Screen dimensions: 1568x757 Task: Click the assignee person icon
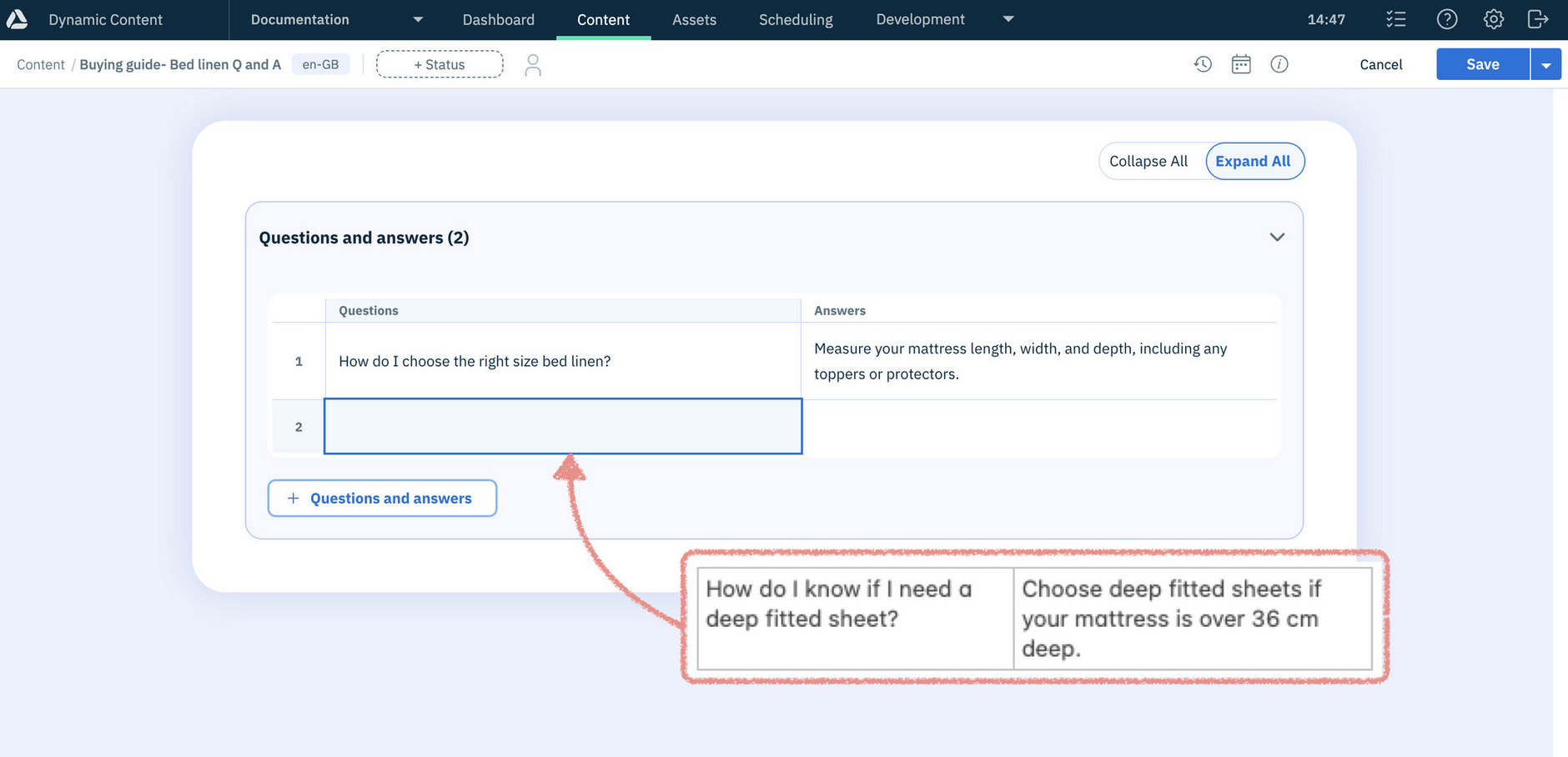[533, 65]
